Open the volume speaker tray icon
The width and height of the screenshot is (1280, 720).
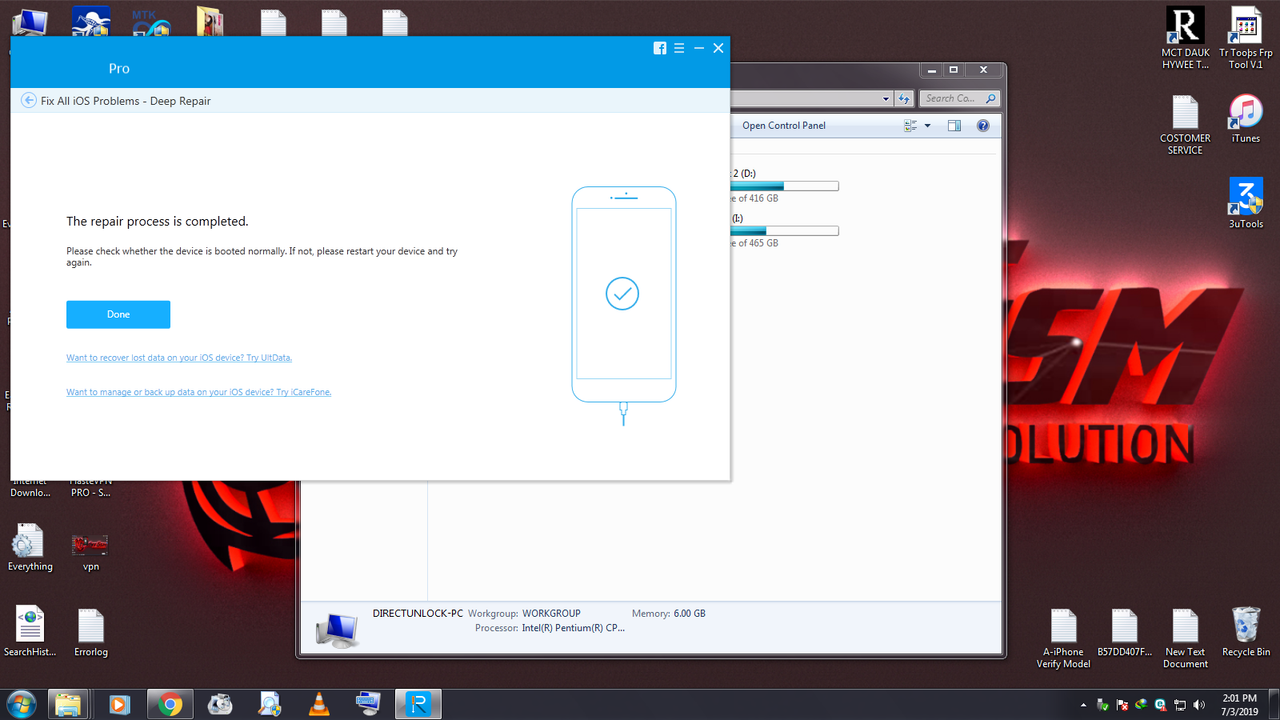(x=1199, y=705)
